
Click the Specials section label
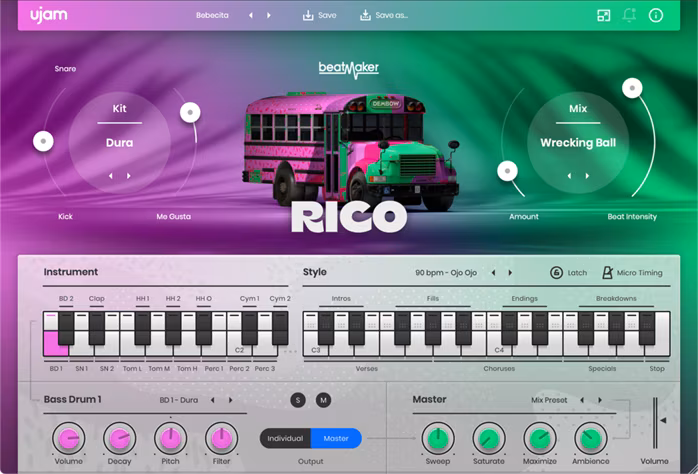[x=602, y=369]
